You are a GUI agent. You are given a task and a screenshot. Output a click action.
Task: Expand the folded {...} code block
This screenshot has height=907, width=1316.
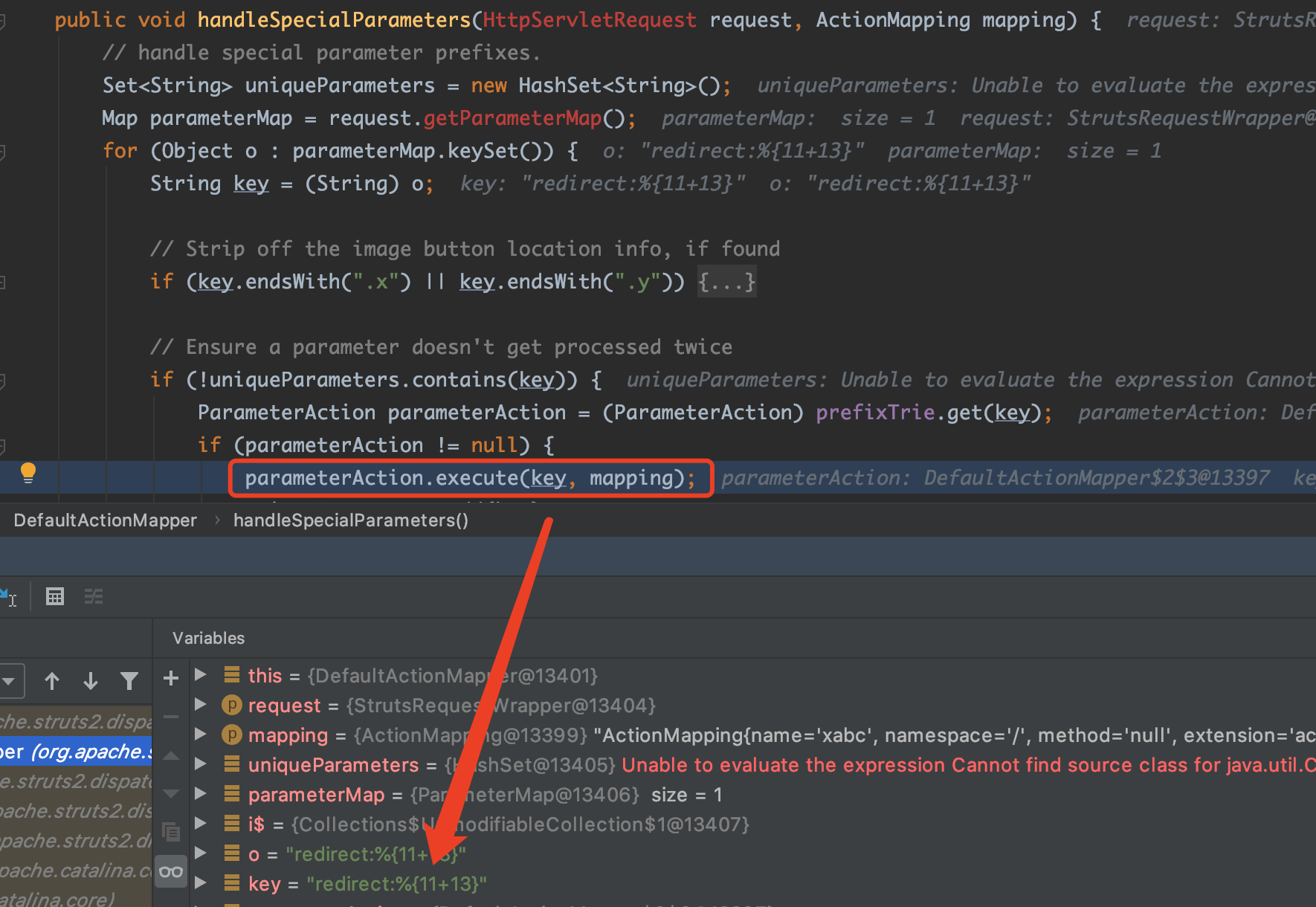pos(726,282)
